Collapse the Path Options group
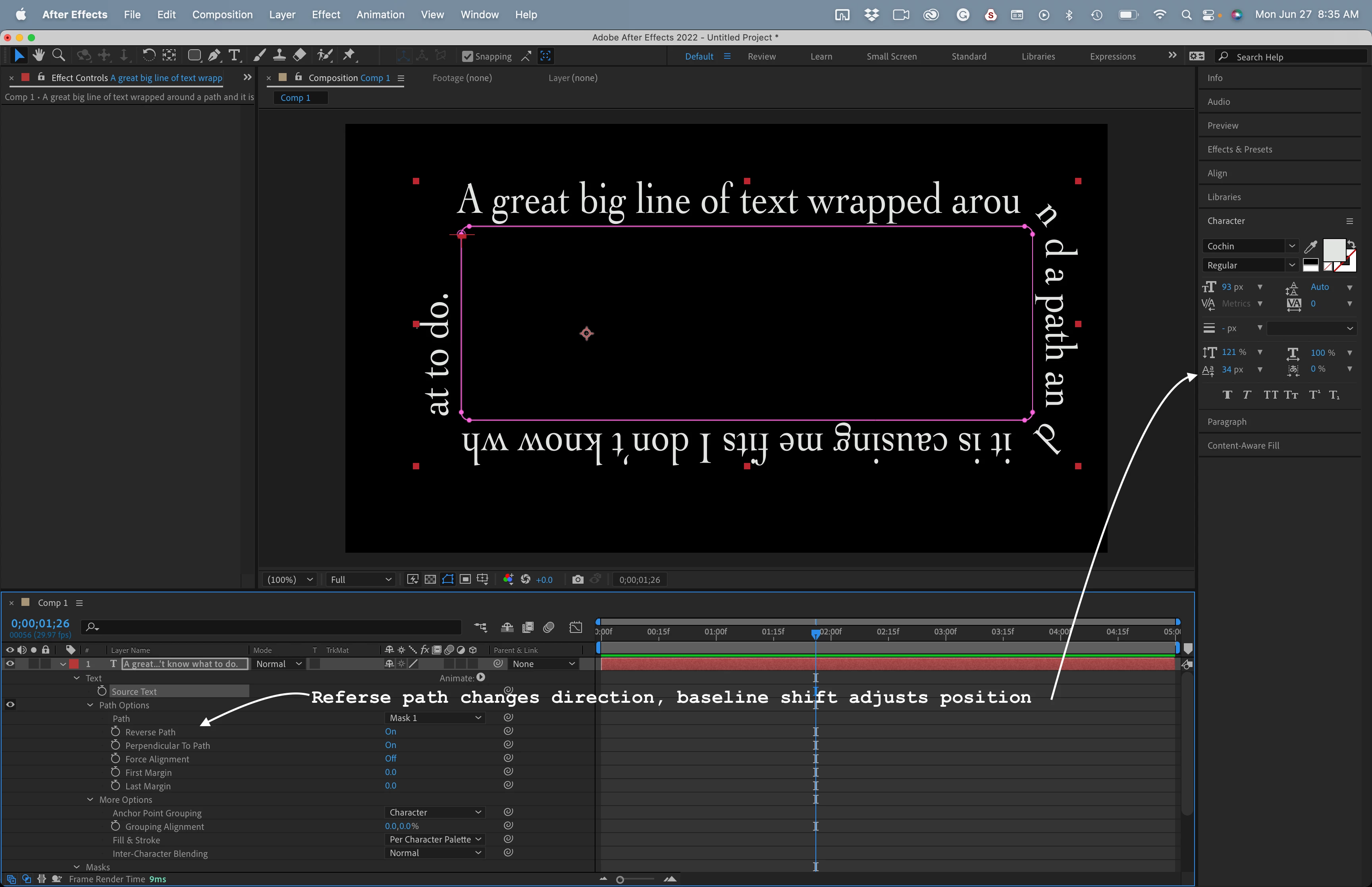Viewport: 1372px width, 887px height. pyautogui.click(x=91, y=705)
